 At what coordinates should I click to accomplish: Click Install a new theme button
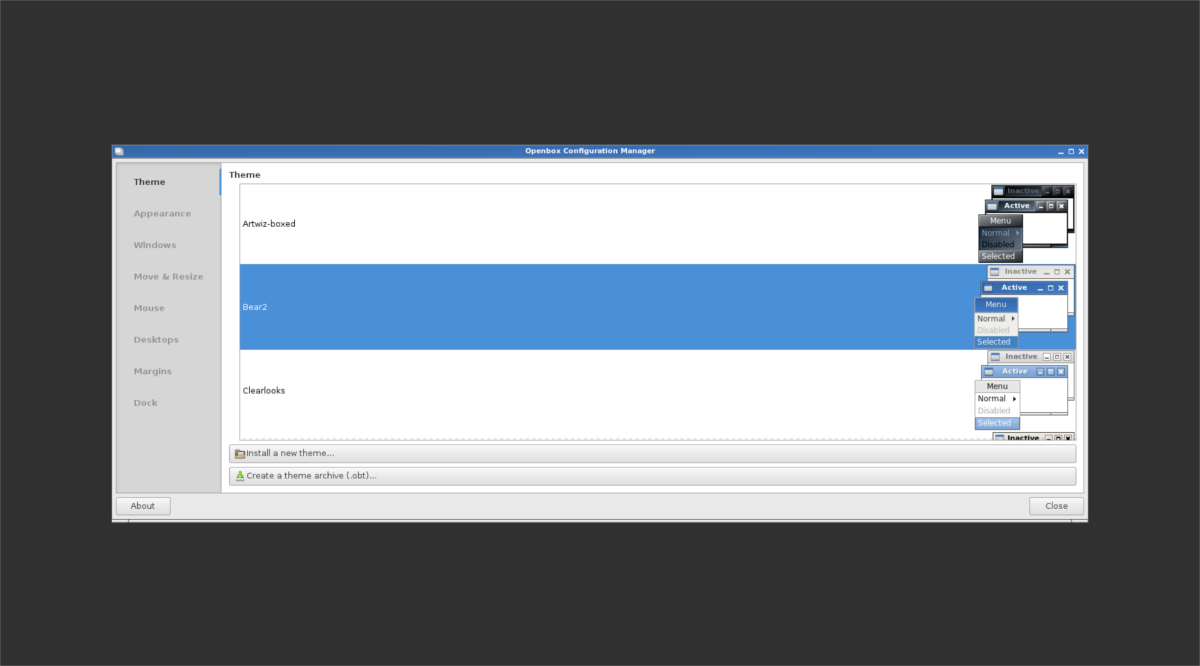pyautogui.click(x=652, y=453)
